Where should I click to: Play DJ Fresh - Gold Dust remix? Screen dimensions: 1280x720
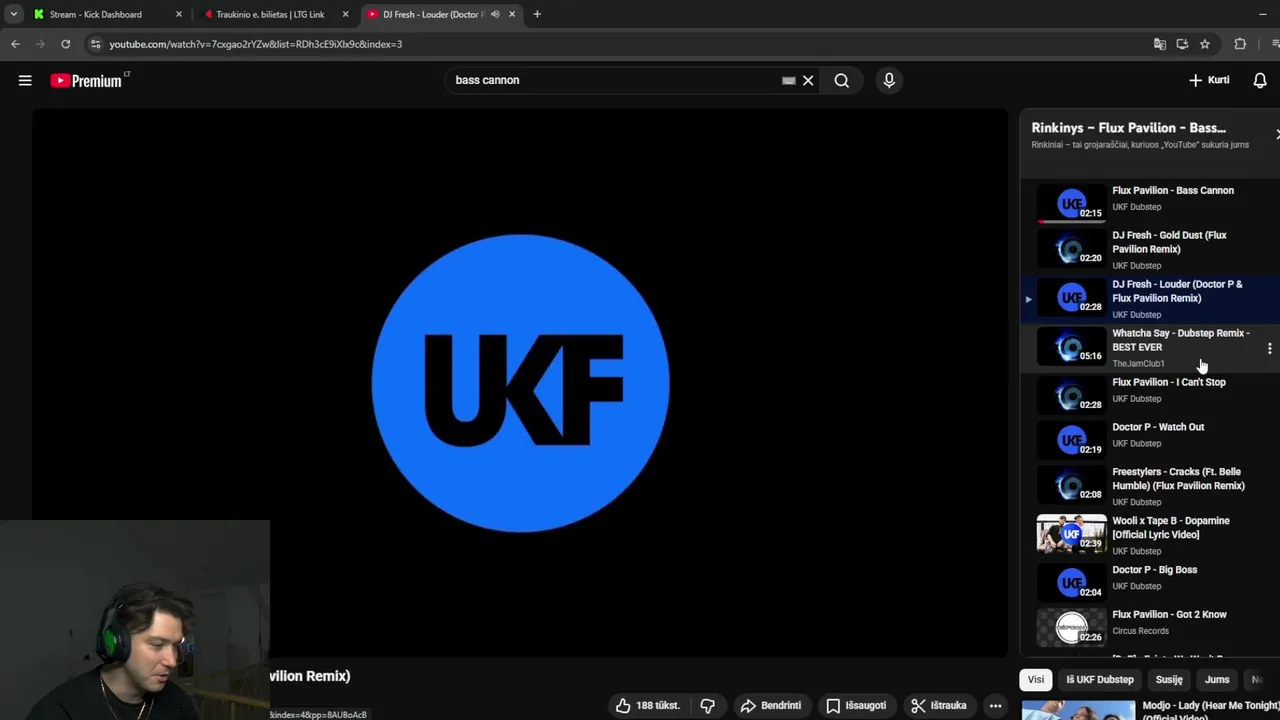(1150, 249)
